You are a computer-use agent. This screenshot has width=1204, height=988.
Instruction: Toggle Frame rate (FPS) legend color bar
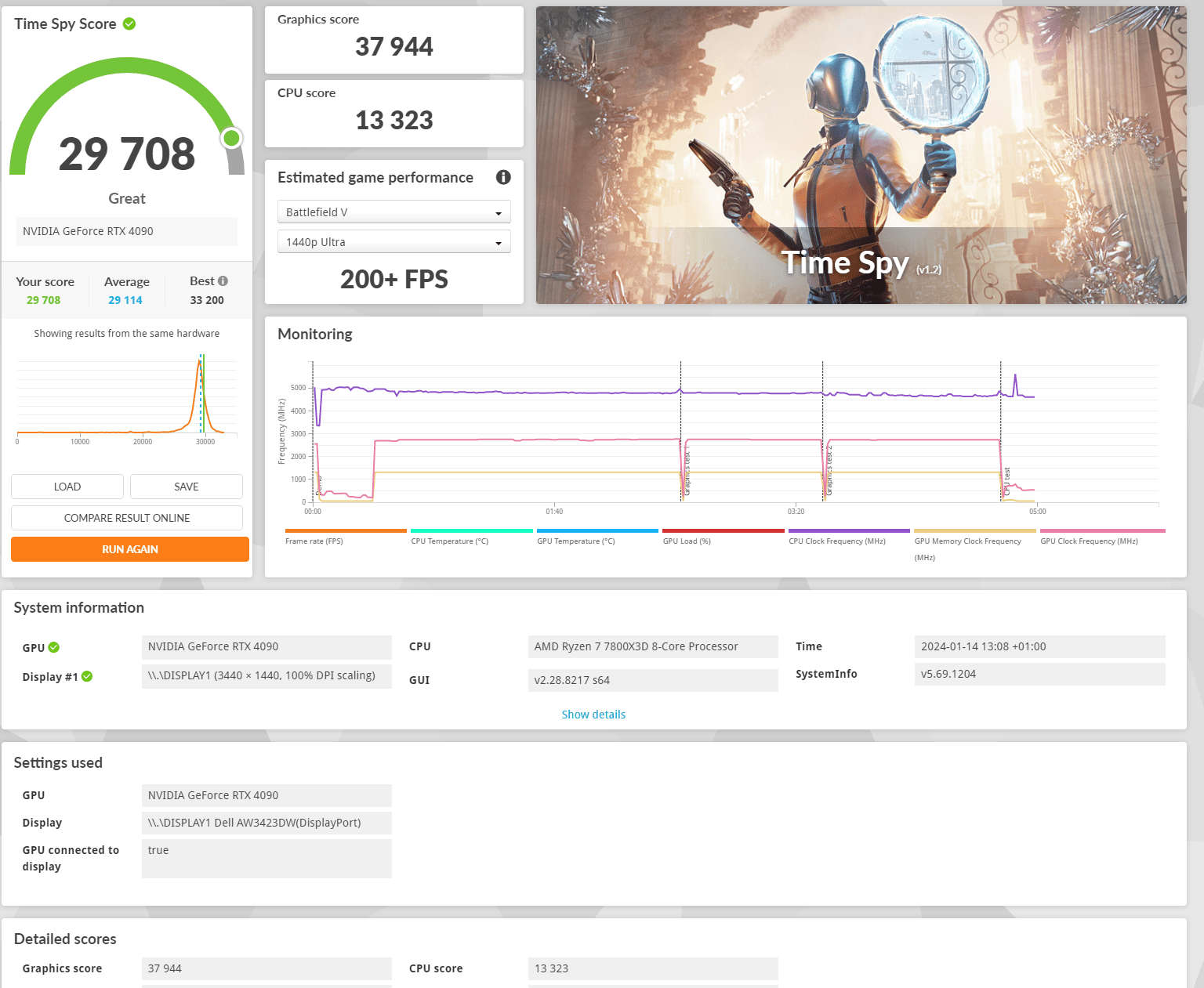(346, 530)
